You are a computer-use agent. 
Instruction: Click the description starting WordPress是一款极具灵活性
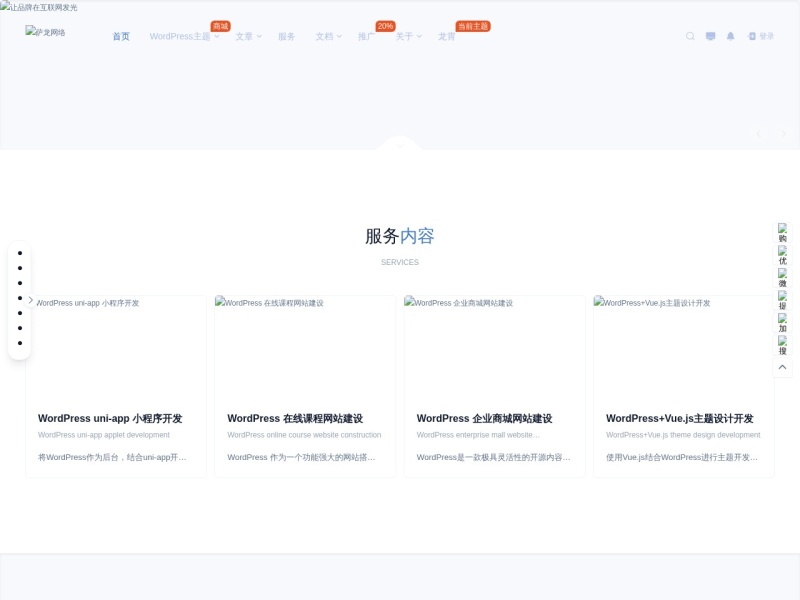(493, 457)
